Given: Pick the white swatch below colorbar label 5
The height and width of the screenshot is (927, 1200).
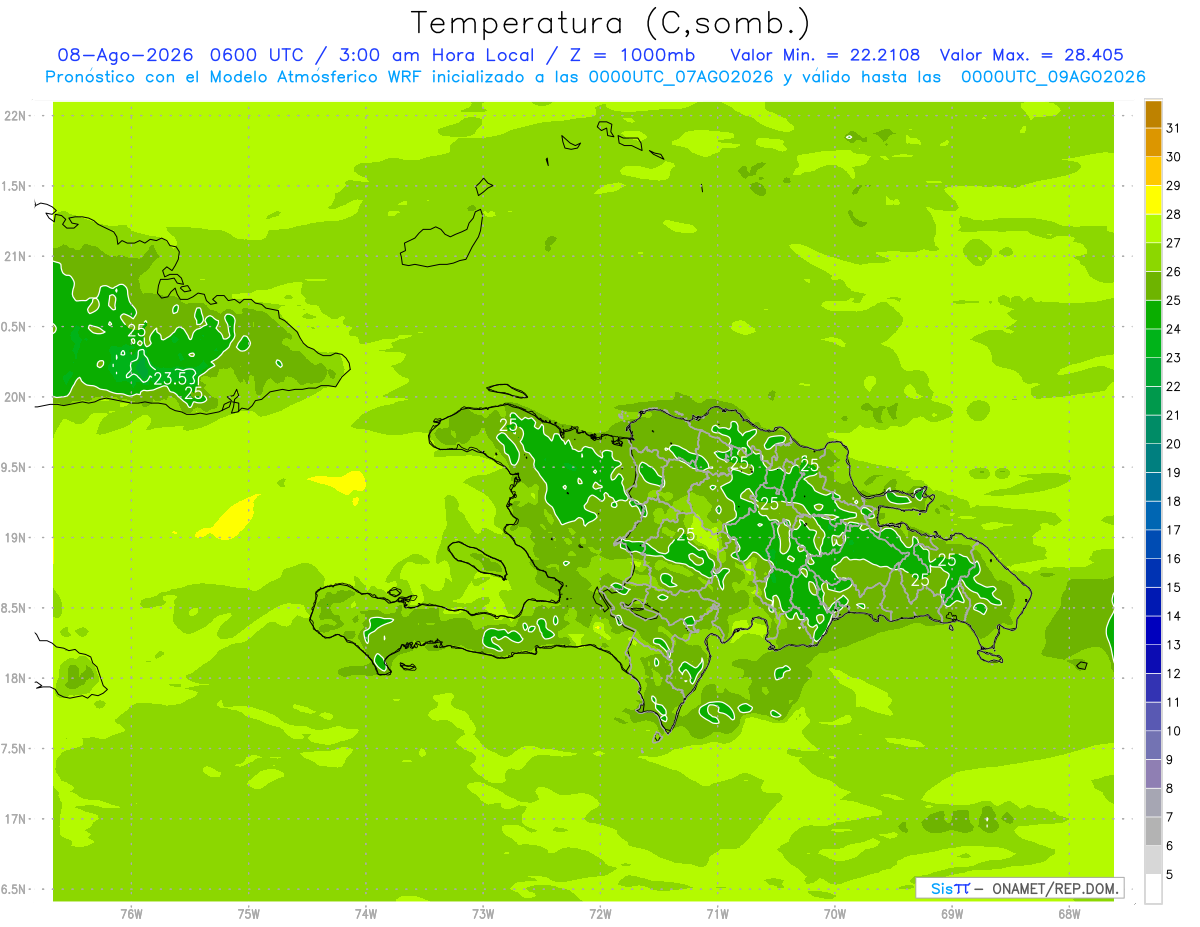Looking at the screenshot, I should click(1153, 889).
